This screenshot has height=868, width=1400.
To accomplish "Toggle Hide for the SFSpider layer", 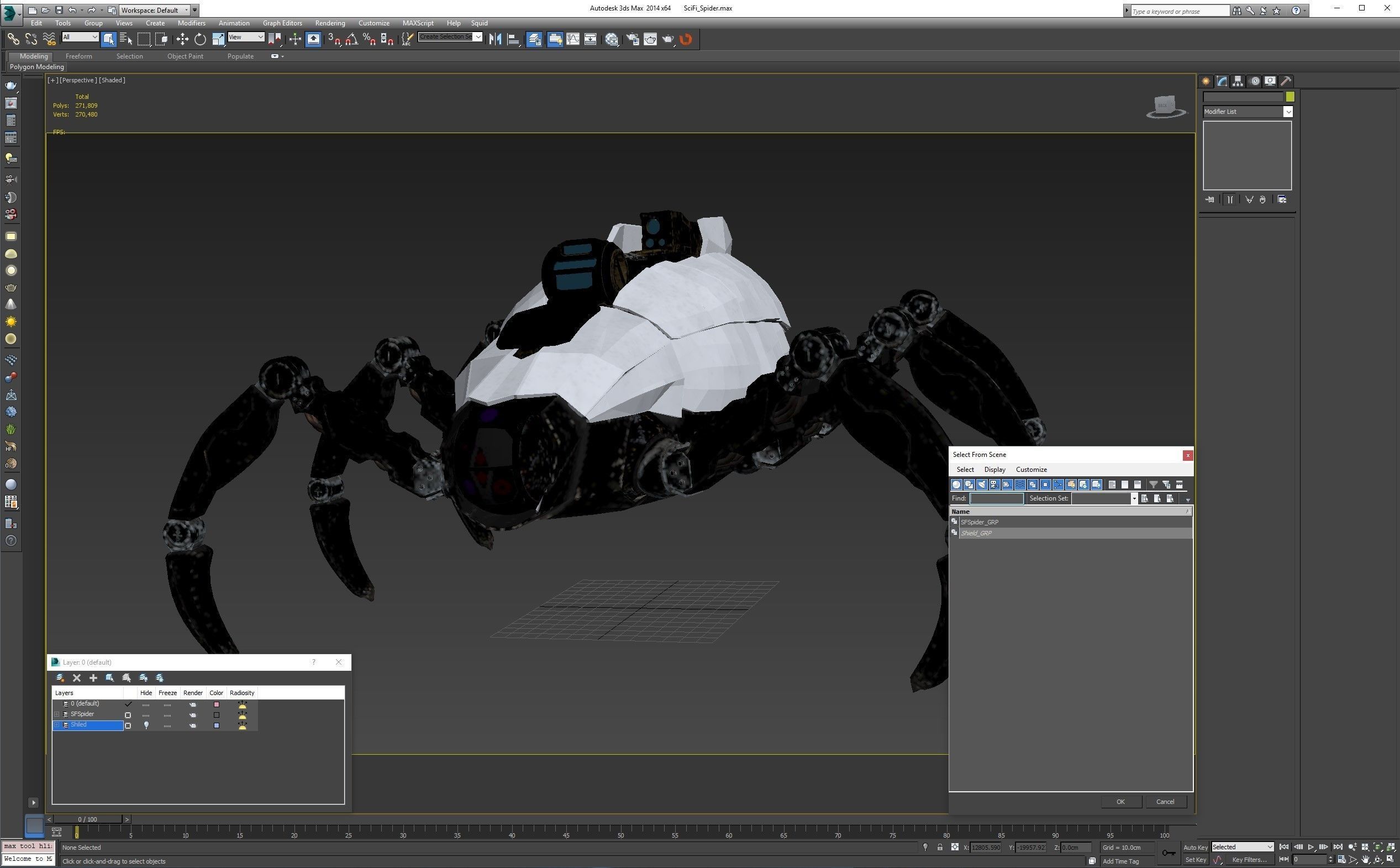I will (146, 716).
